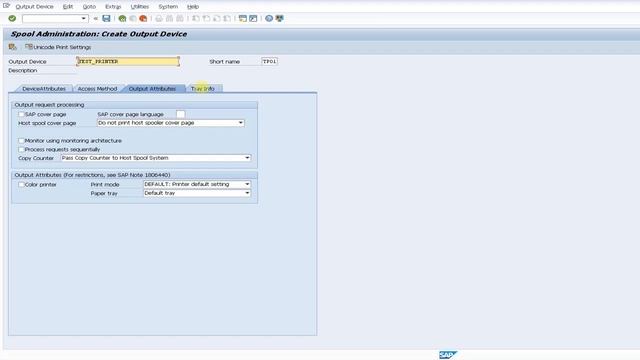
Task: Click the Last Page icon
Action: 227,18
